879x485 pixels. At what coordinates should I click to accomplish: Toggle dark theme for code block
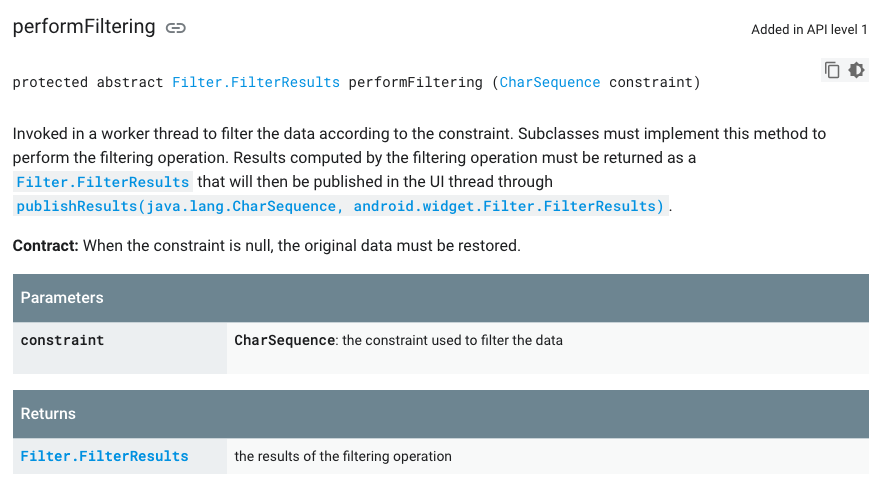click(856, 70)
